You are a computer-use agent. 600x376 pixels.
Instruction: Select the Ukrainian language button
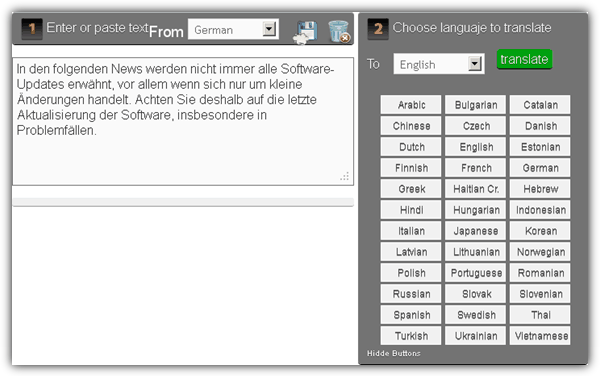(x=476, y=336)
